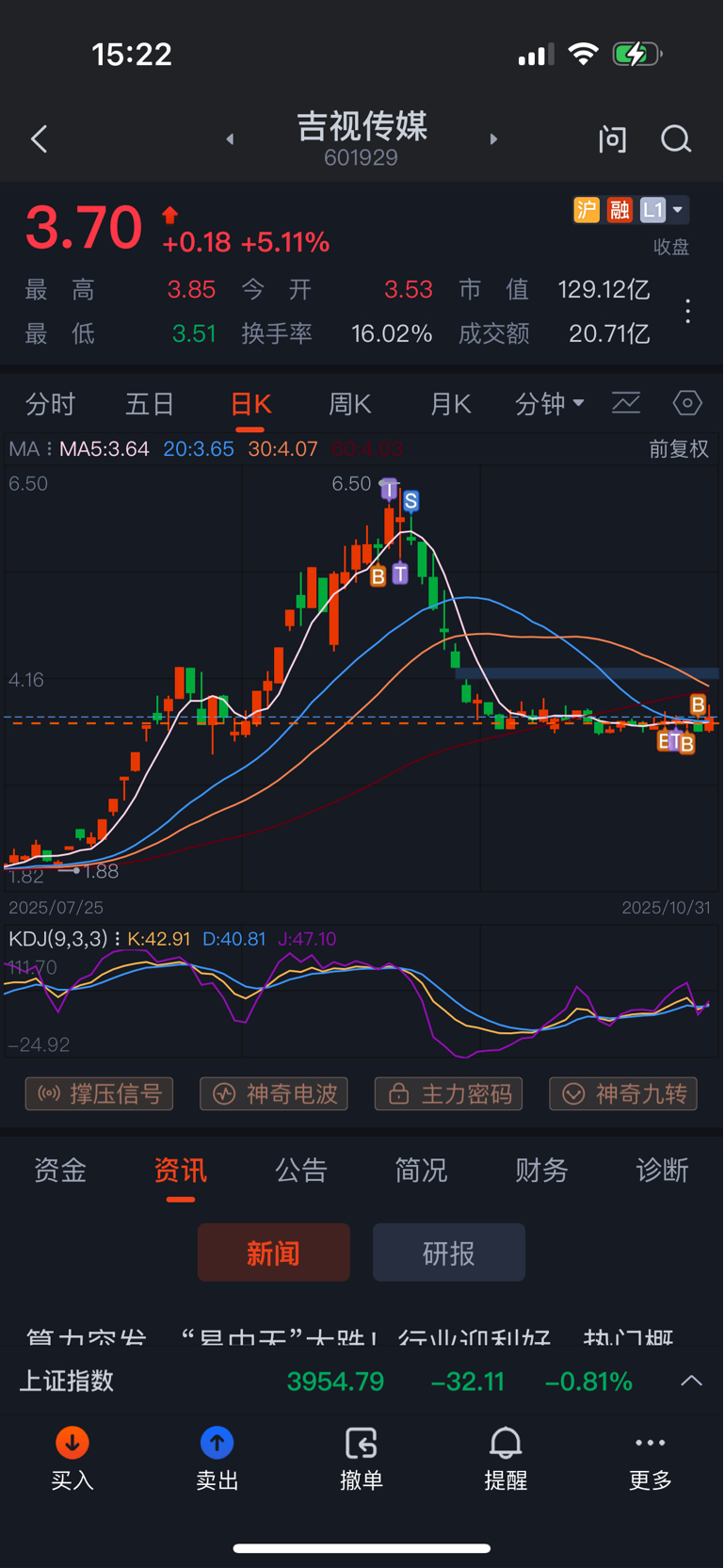Viewport: 724px width, 1568px height.
Task: Tap the 2025/07/25 date label
Action: tap(56, 908)
